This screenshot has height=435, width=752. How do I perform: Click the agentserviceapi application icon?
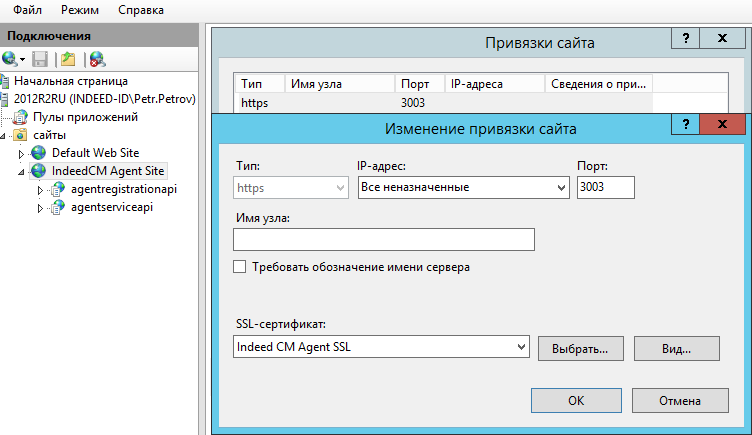pyautogui.click(x=59, y=208)
